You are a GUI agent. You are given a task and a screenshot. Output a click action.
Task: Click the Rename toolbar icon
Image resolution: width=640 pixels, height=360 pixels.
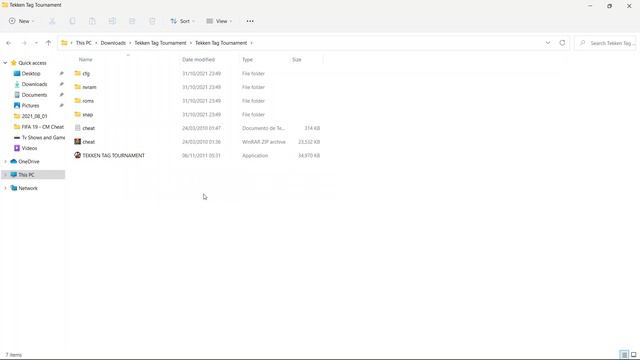click(x=112, y=21)
